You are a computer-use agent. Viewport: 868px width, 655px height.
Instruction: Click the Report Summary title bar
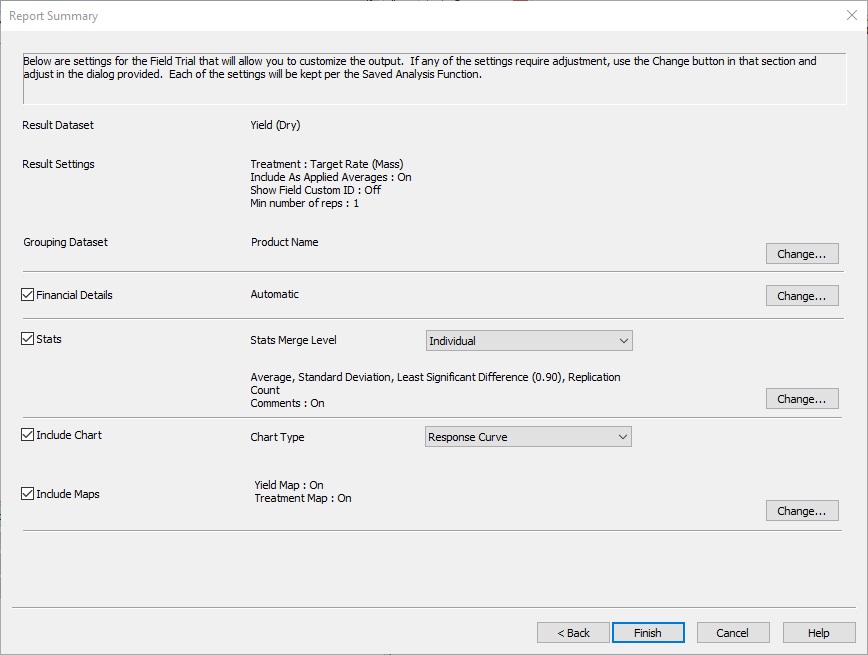[400, 16]
